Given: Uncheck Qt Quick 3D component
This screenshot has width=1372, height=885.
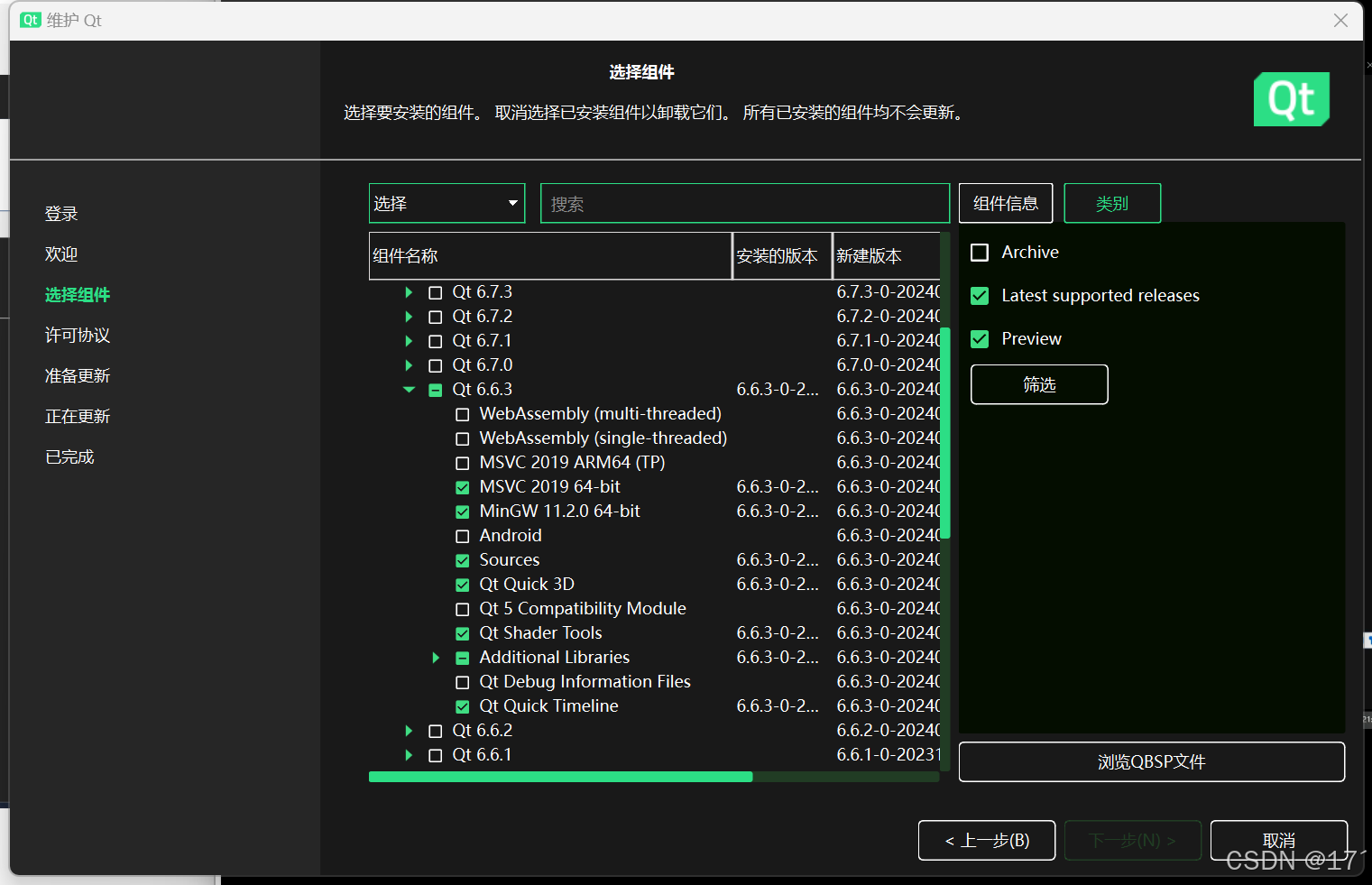Looking at the screenshot, I should point(463,585).
